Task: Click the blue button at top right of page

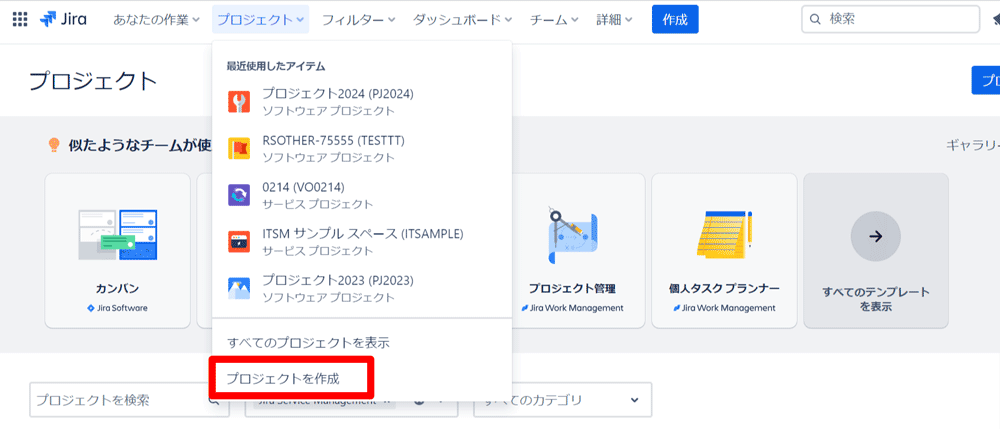Action: pos(985,80)
